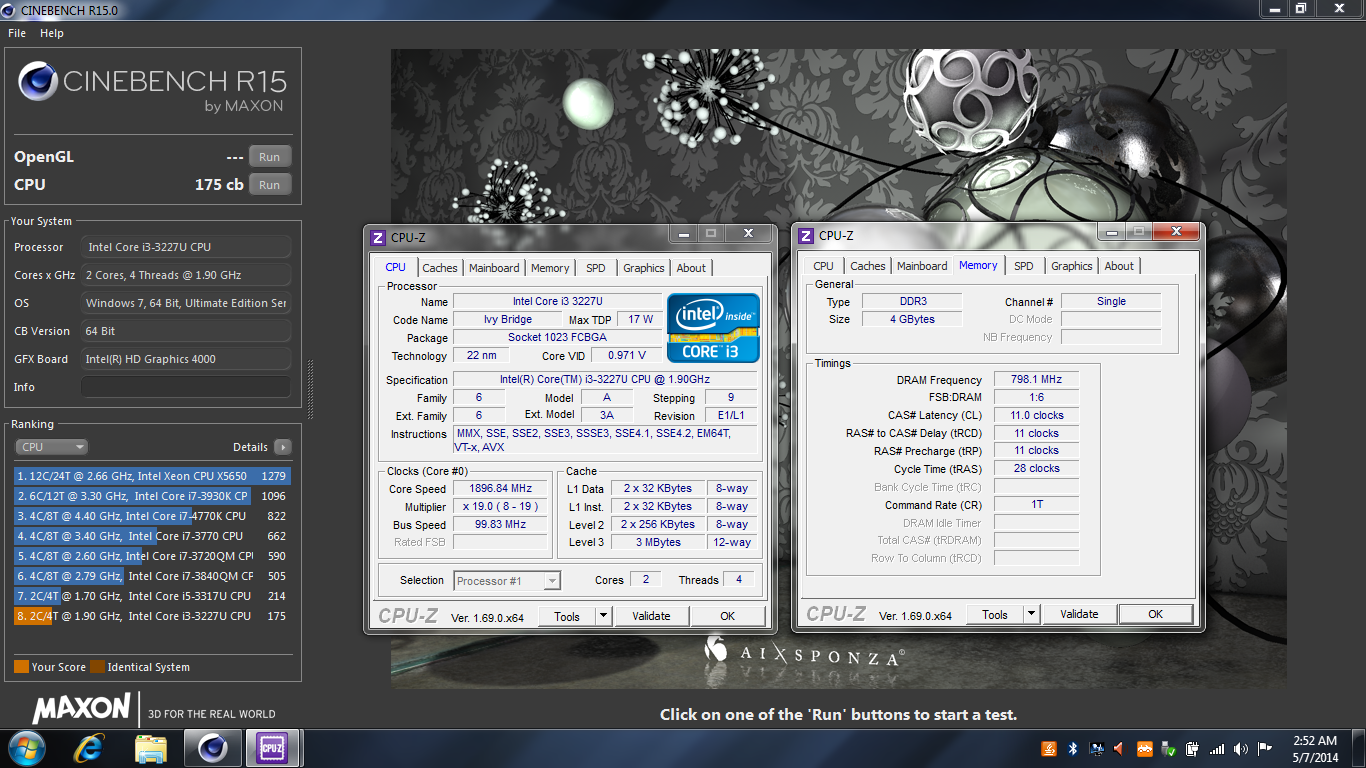Click the orange Your Score legend swatch
Viewport: 1366px width, 768px height.
coord(21,667)
